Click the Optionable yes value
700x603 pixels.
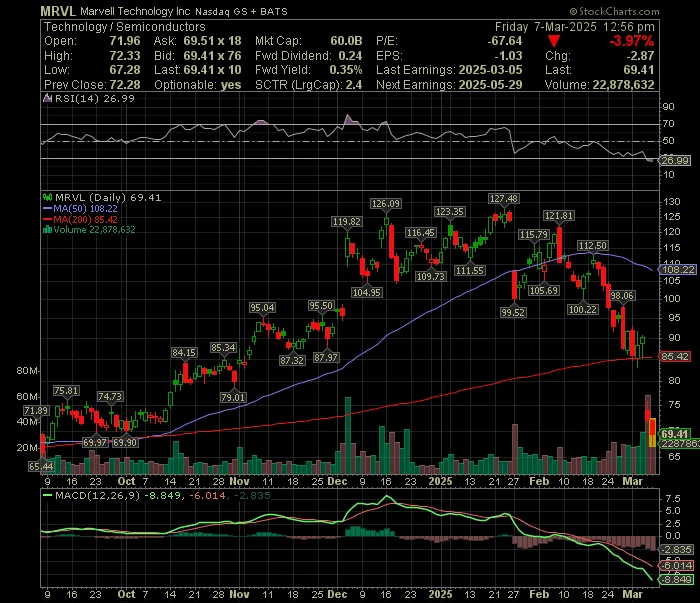tap(231, 85)
